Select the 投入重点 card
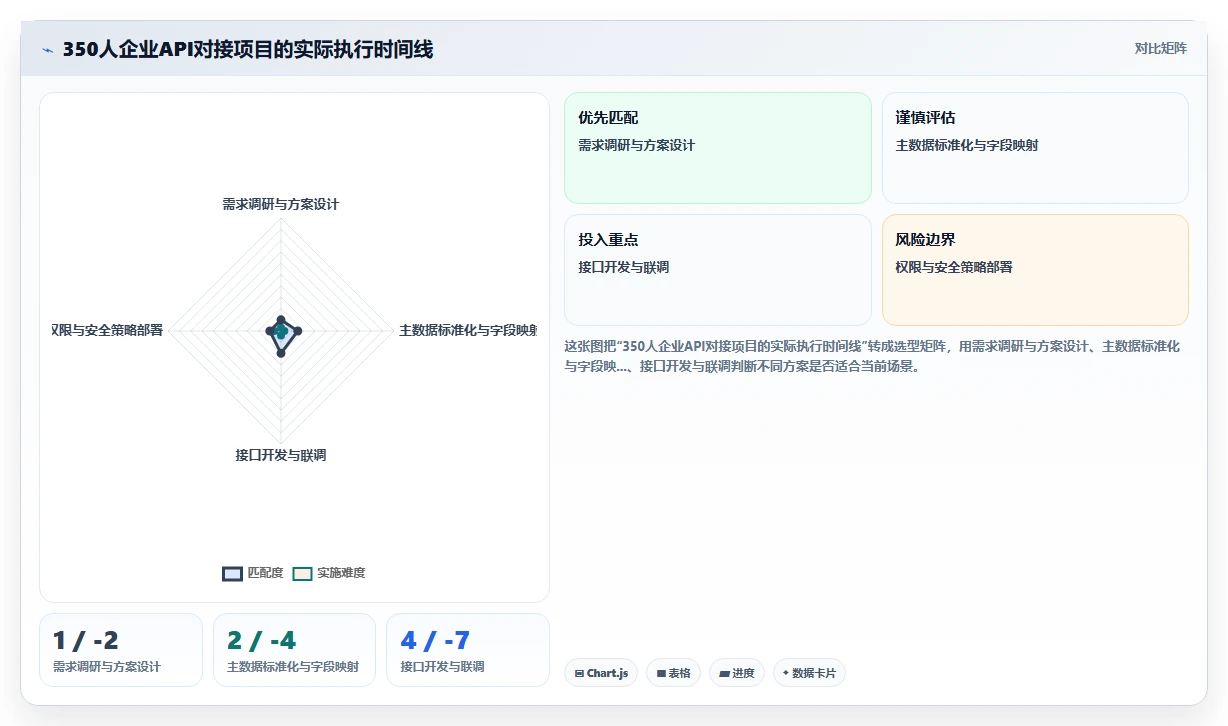 coord(718,270)
